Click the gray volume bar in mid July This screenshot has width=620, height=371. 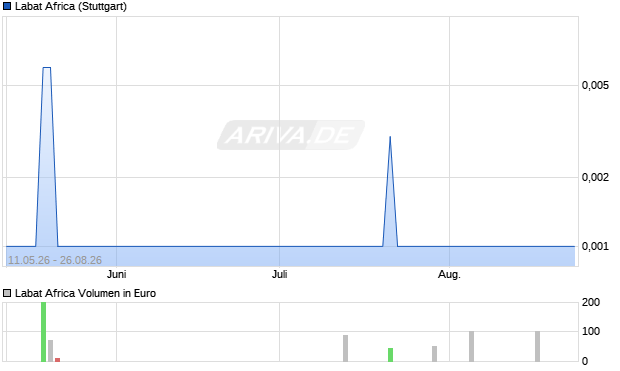(346, 348)
